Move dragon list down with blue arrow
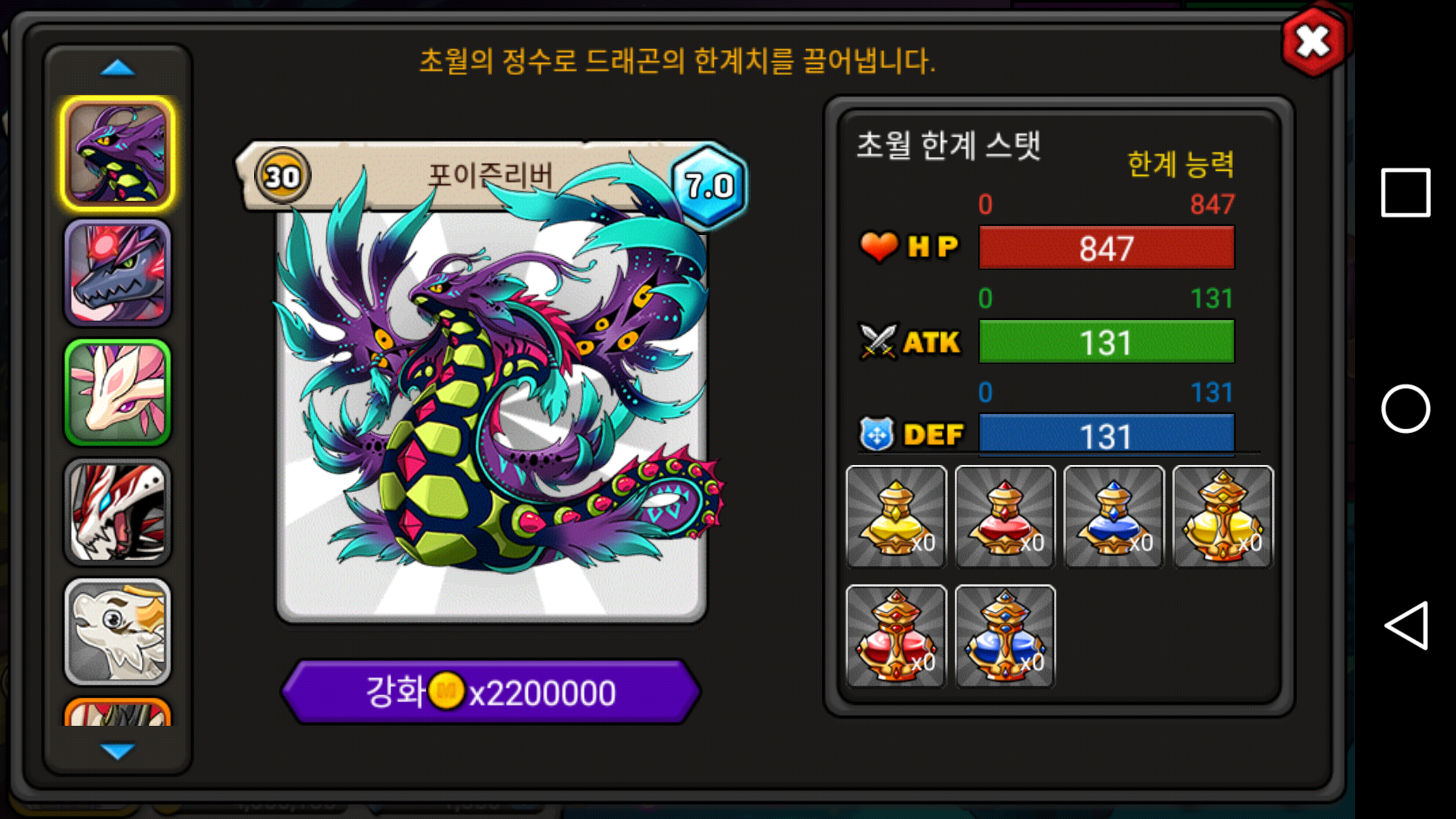 (x=118, y=751)
